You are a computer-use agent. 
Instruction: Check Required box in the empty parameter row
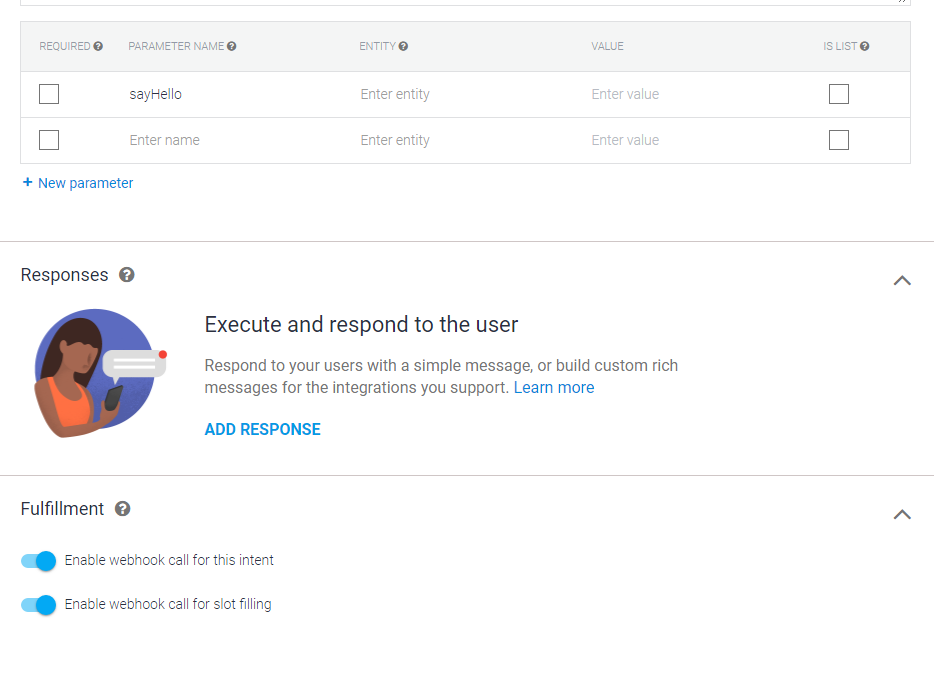coord(49,140)
